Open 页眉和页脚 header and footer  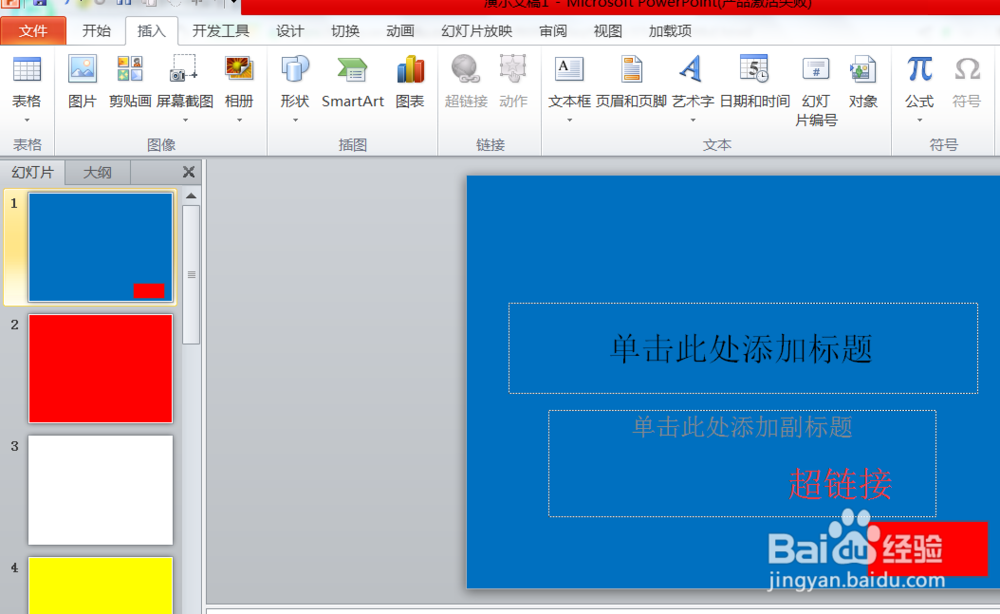click(x=631, y=82)
